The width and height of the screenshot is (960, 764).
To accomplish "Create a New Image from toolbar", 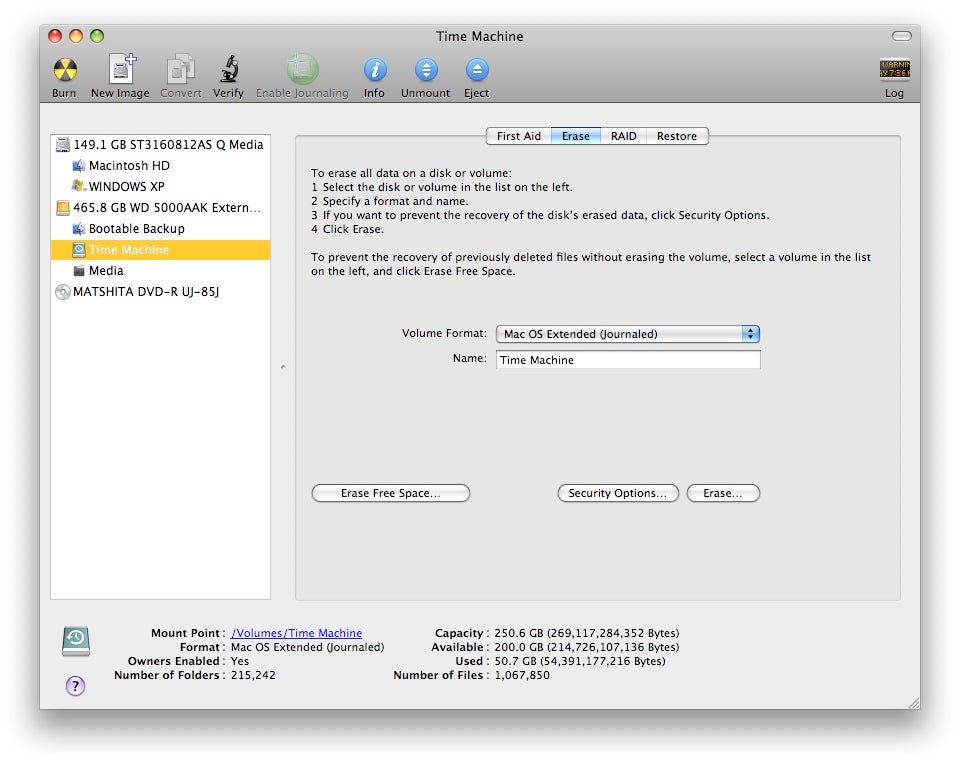I will (x=120, y=71).
